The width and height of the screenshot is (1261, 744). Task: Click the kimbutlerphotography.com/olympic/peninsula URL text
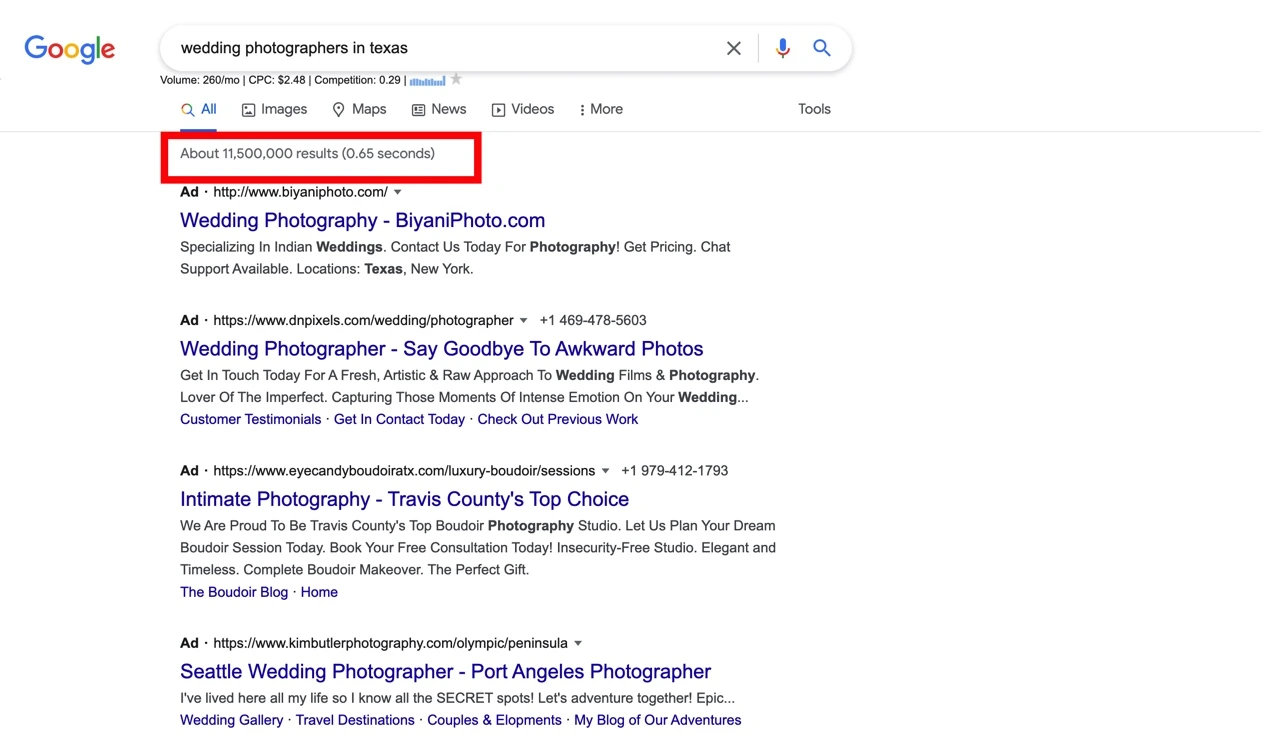coord(390,644)
